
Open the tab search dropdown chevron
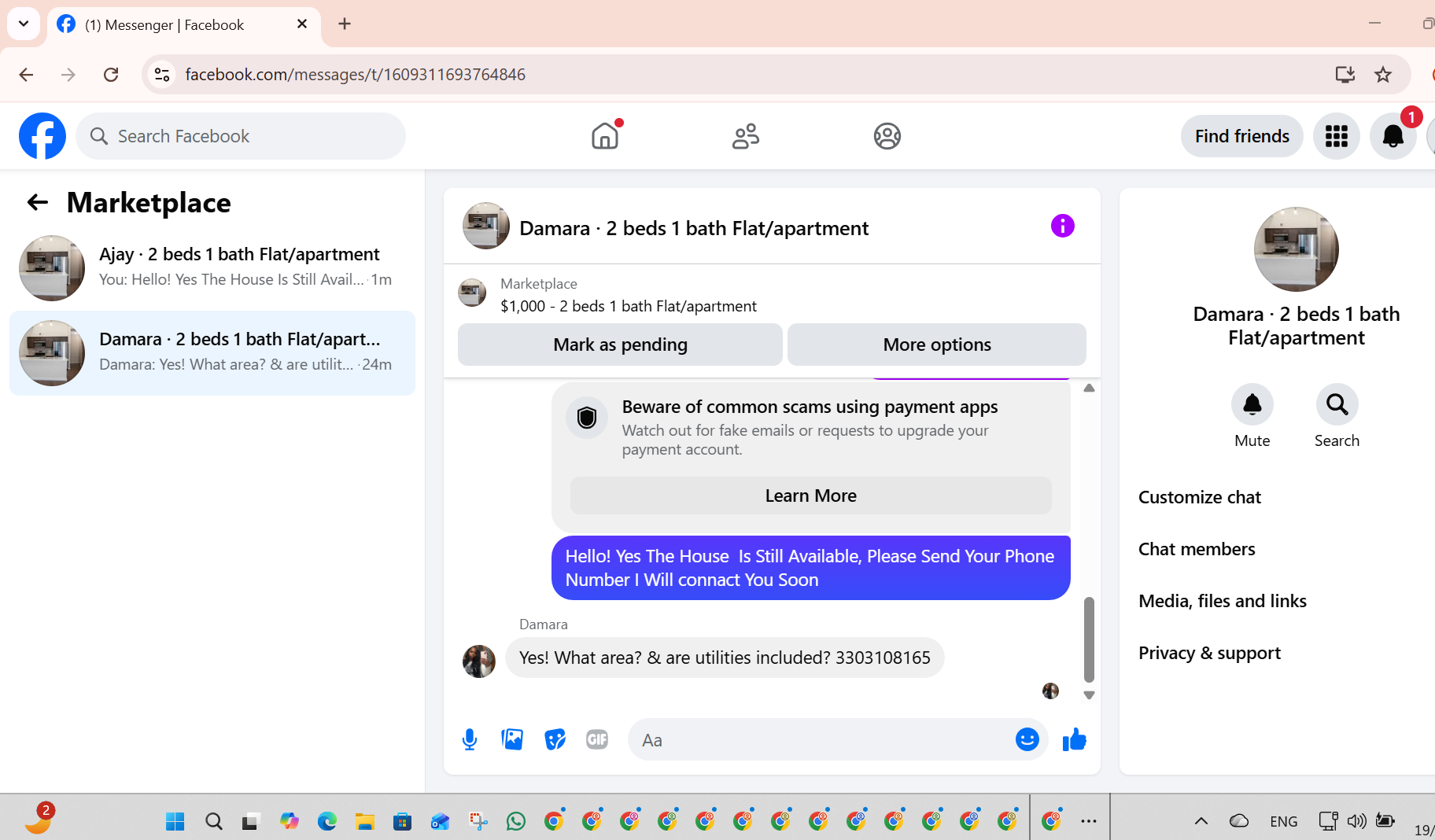[x=24, y=24]
